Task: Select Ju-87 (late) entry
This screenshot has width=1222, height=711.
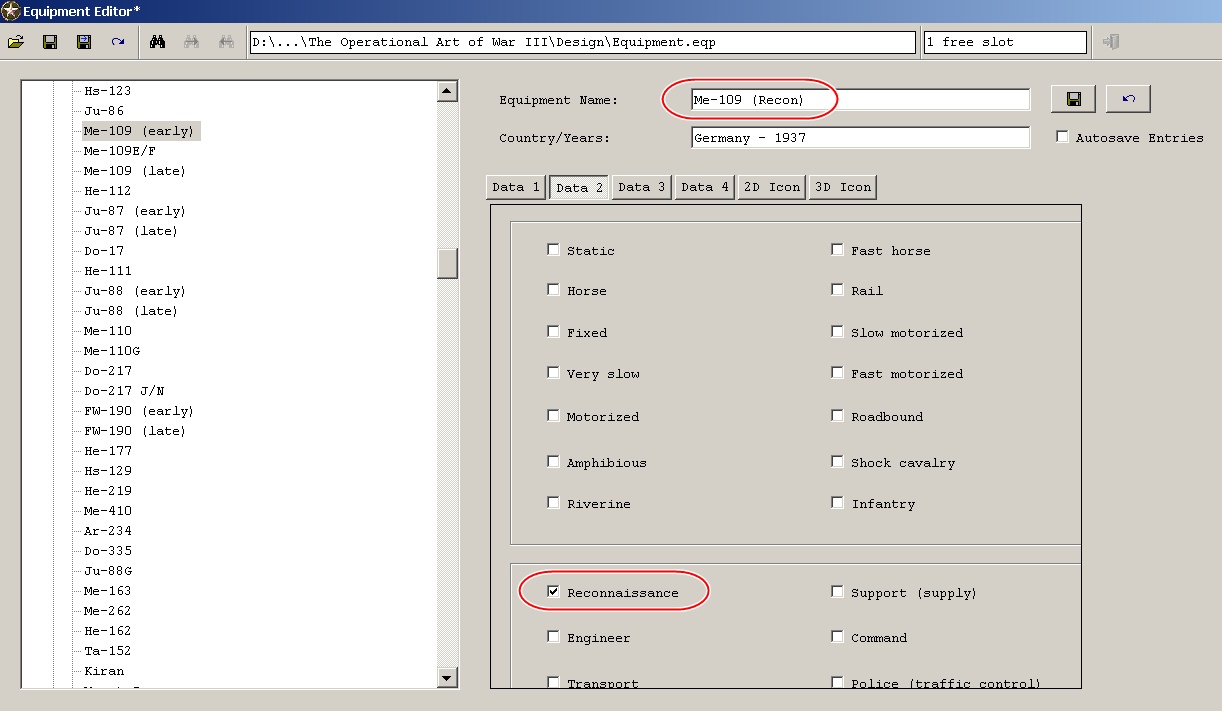Action: click(x=131, y=231)
